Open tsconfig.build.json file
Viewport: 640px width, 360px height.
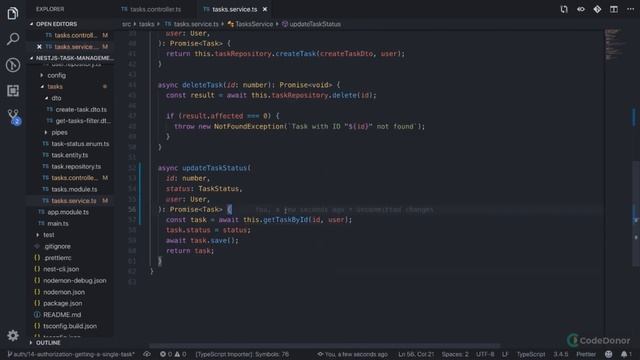70,326
